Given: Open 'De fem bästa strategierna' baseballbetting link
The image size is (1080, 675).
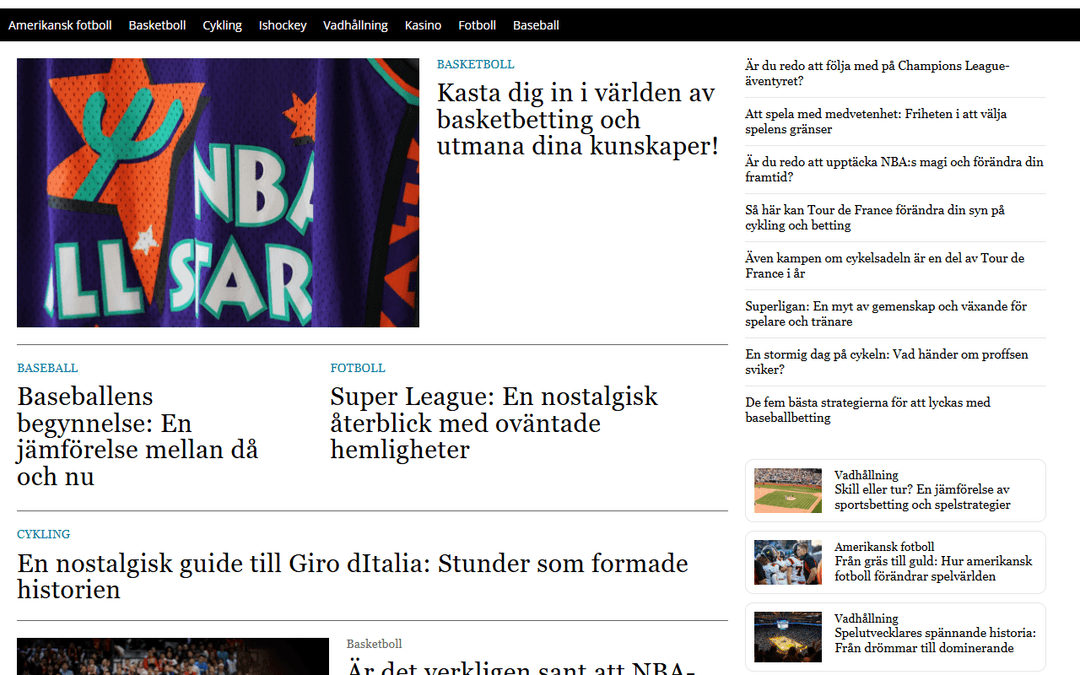Looking at the screenshot, I should [868, 411].
